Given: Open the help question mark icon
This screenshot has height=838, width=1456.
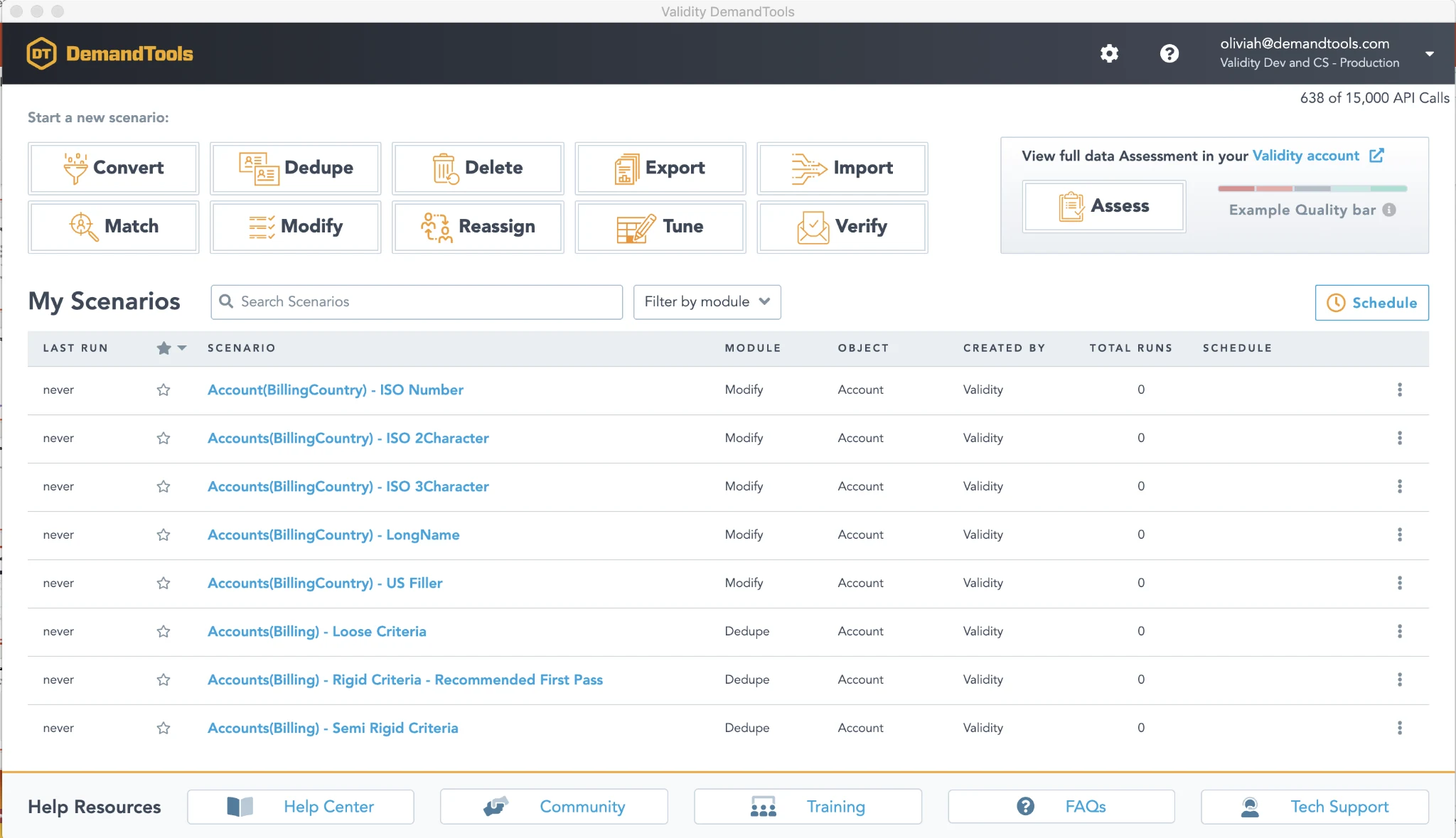Looking at the screenshot, I should (1169, 53).
